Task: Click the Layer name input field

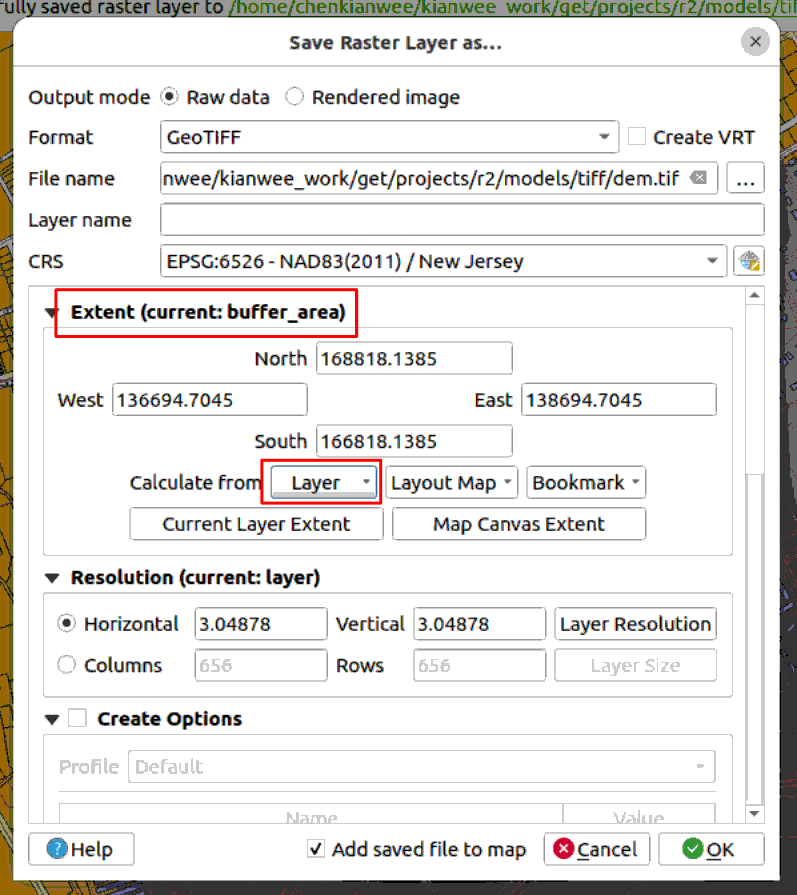Action: point(461,220)
